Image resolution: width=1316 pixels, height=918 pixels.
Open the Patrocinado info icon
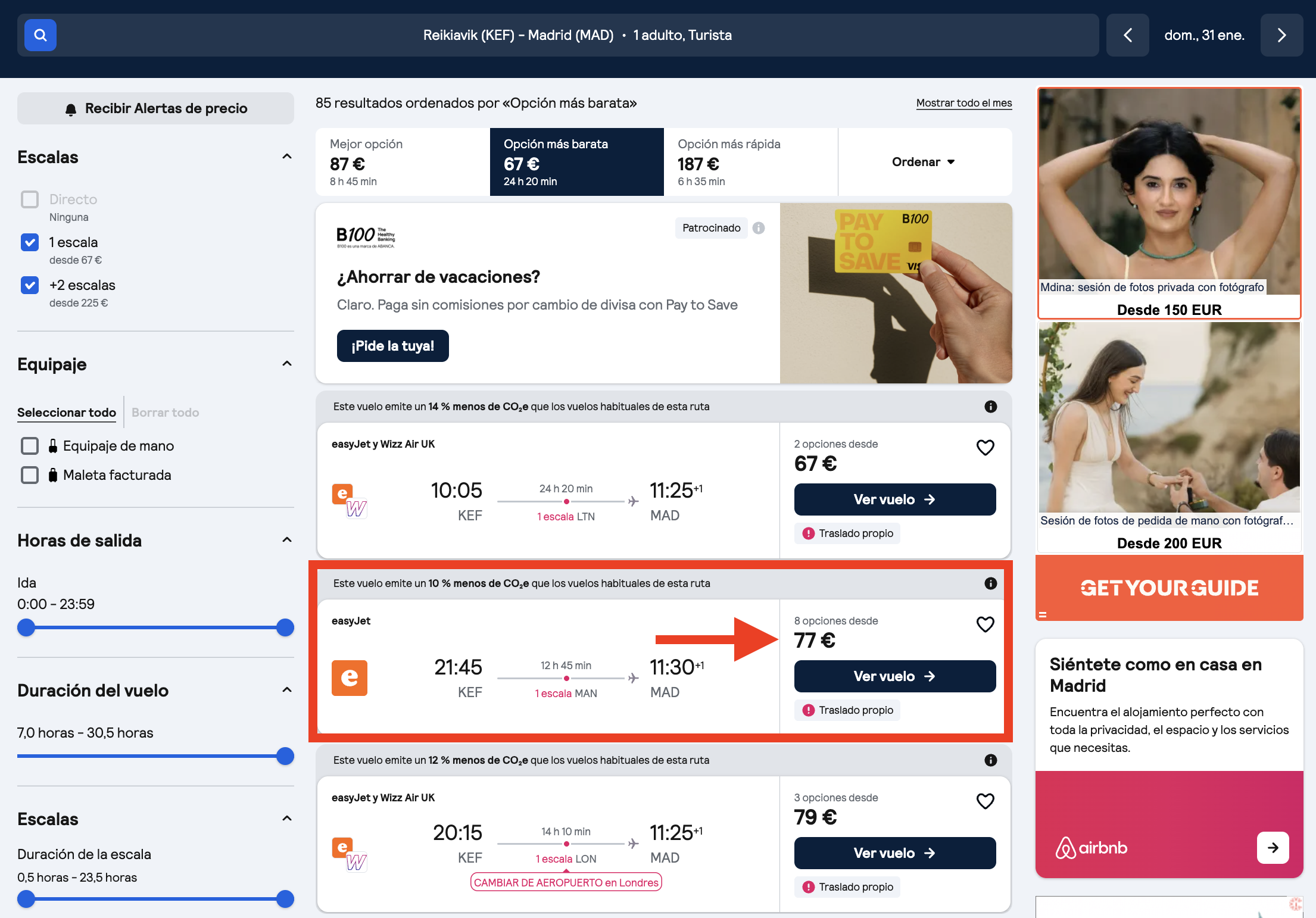point(758,228)
